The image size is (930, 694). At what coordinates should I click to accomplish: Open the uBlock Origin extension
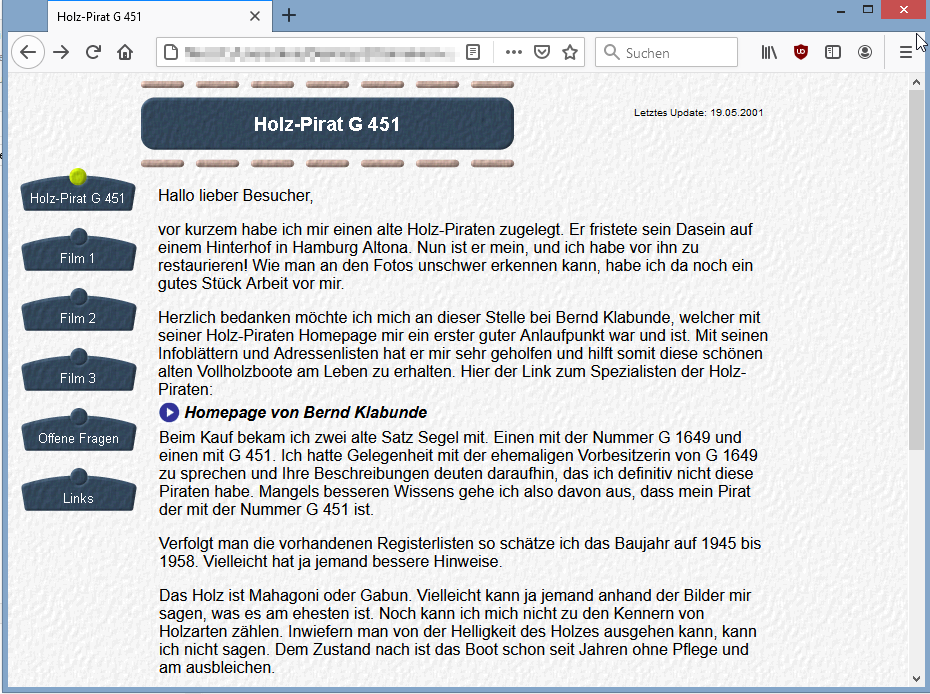pos(801,52)
